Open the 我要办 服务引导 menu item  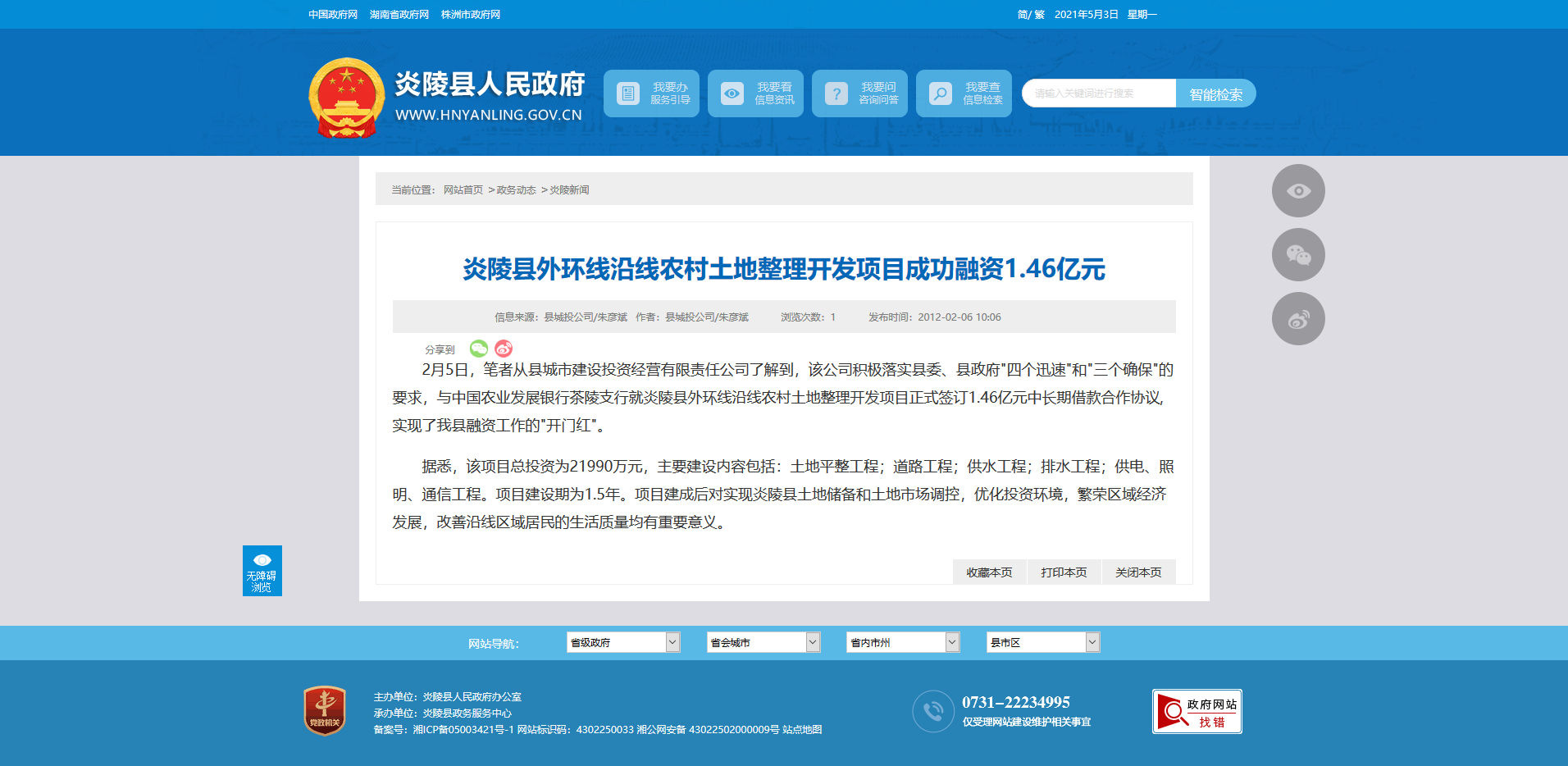click(652, 93)
